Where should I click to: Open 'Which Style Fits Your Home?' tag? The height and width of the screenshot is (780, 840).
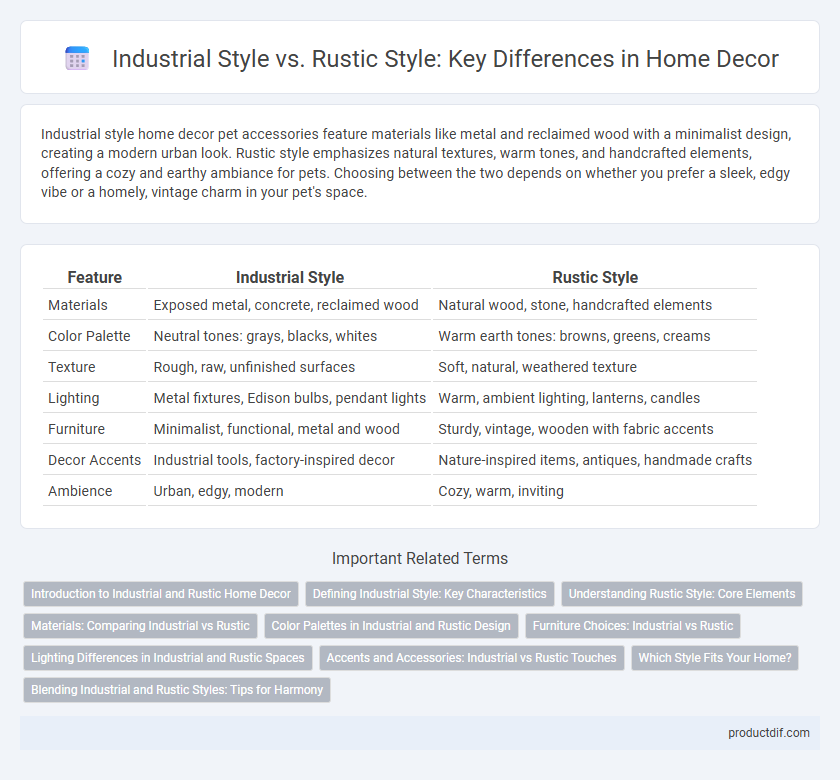coord(715,658)
